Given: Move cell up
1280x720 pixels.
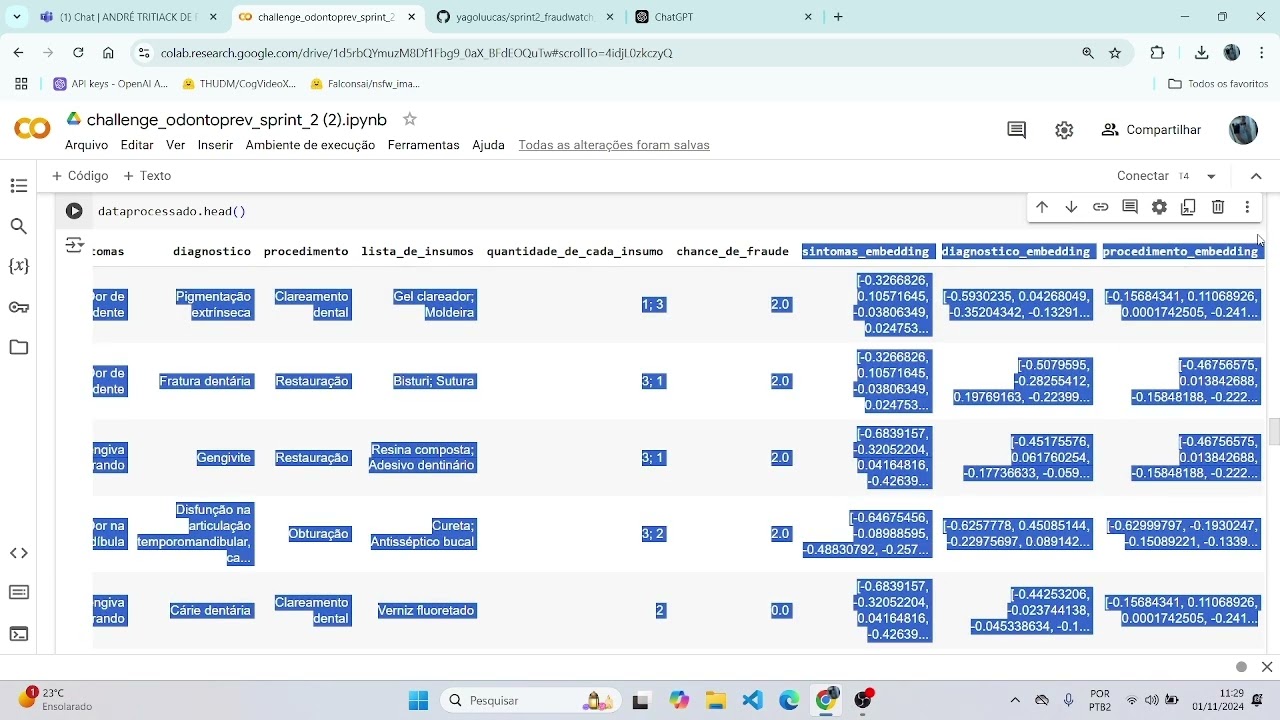Looking at the screenshot, I should click(x=1042, y=207).
